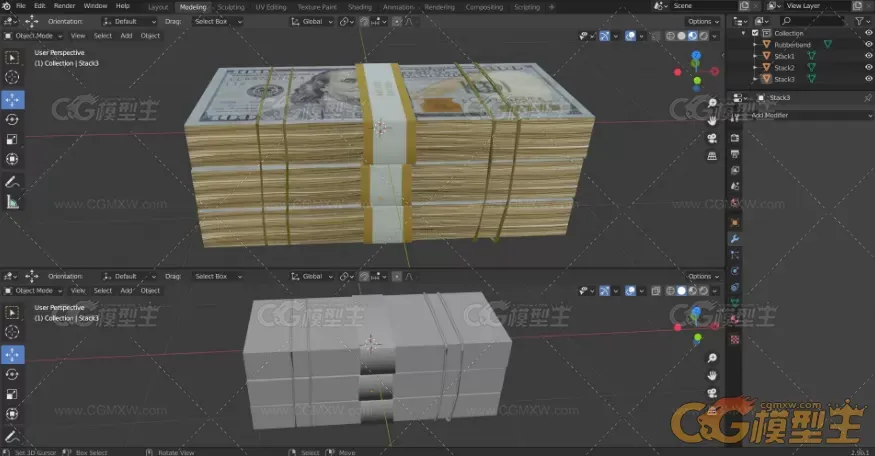Open Select menu in bottom viewport
The height and width of the screenshot is (456, 875).
pyautogui.click(x=103, y=291)
